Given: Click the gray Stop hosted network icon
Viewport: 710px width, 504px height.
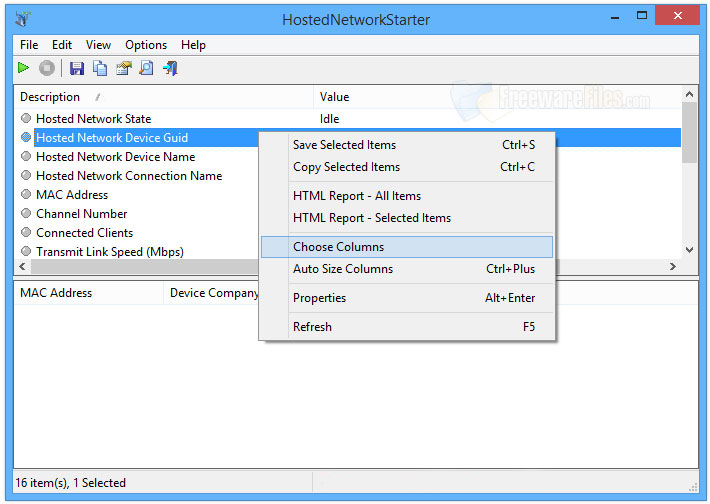Looking at the screenshot, I should 47,68.
